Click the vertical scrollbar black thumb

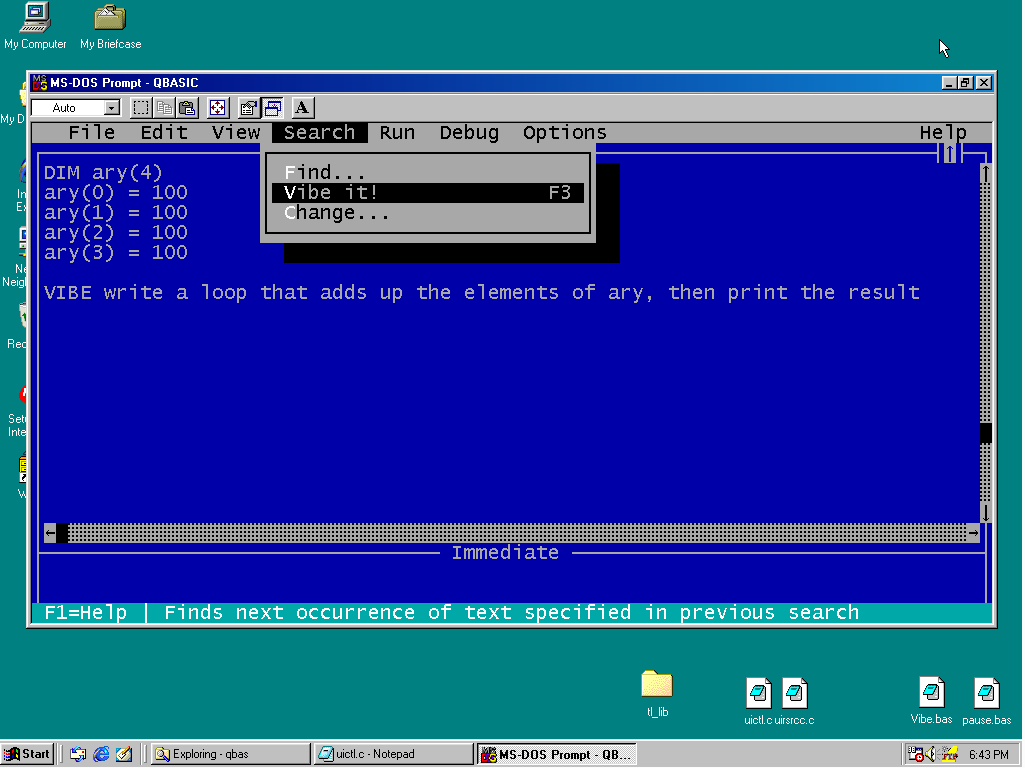coord(986,433)
